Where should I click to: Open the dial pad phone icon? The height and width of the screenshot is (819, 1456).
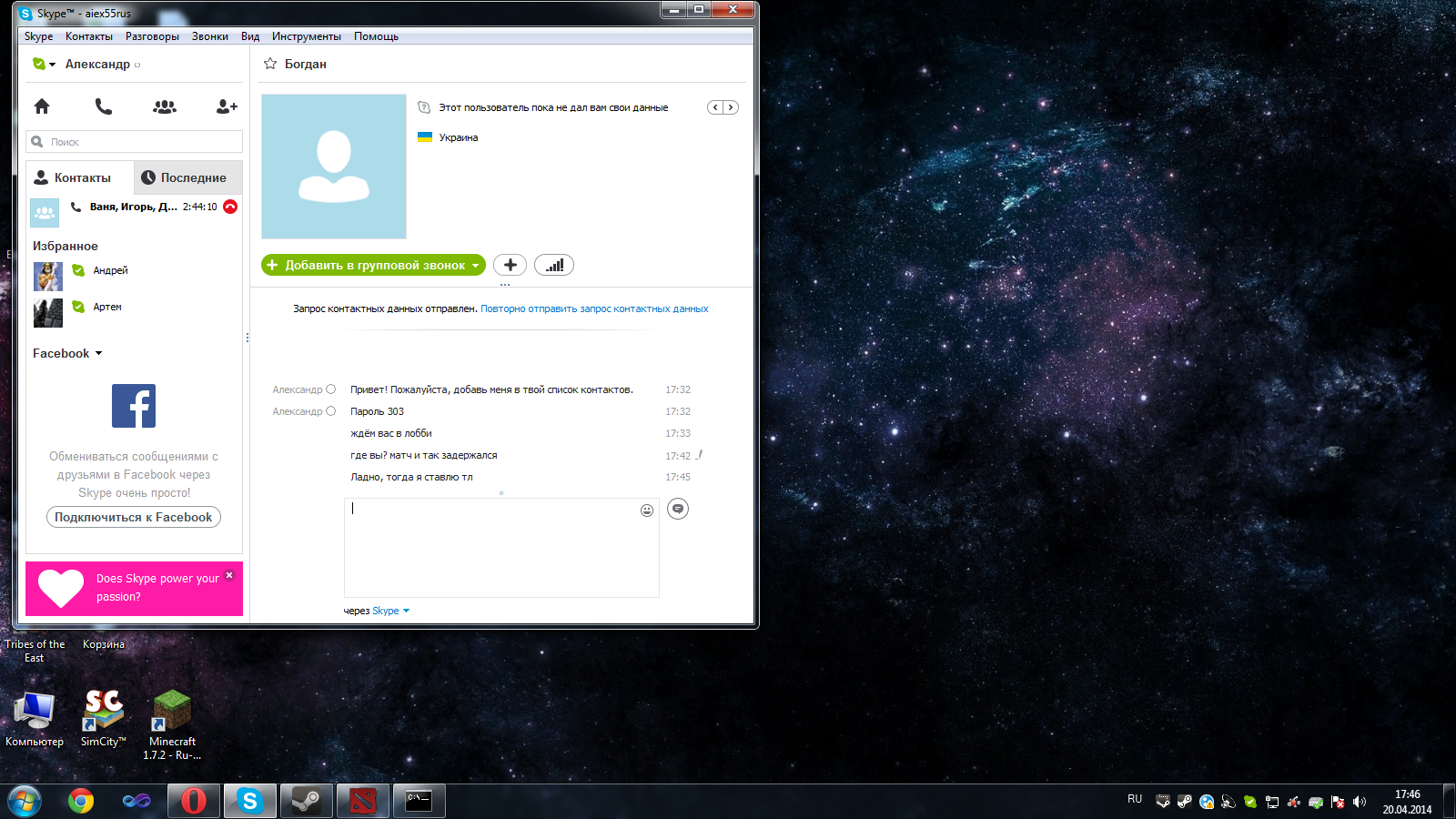pos(104,106)
